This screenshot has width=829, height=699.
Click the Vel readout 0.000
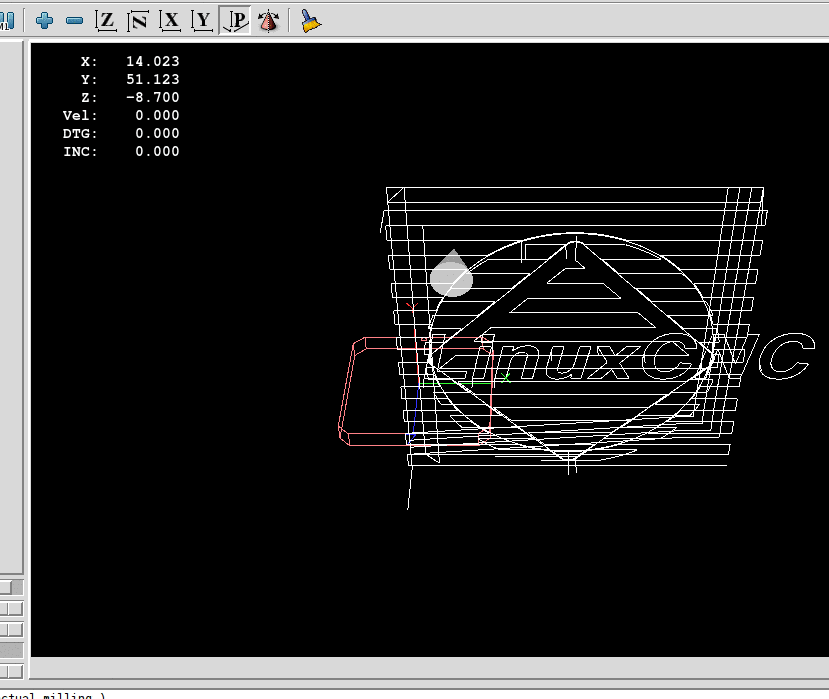coord(157,115)
